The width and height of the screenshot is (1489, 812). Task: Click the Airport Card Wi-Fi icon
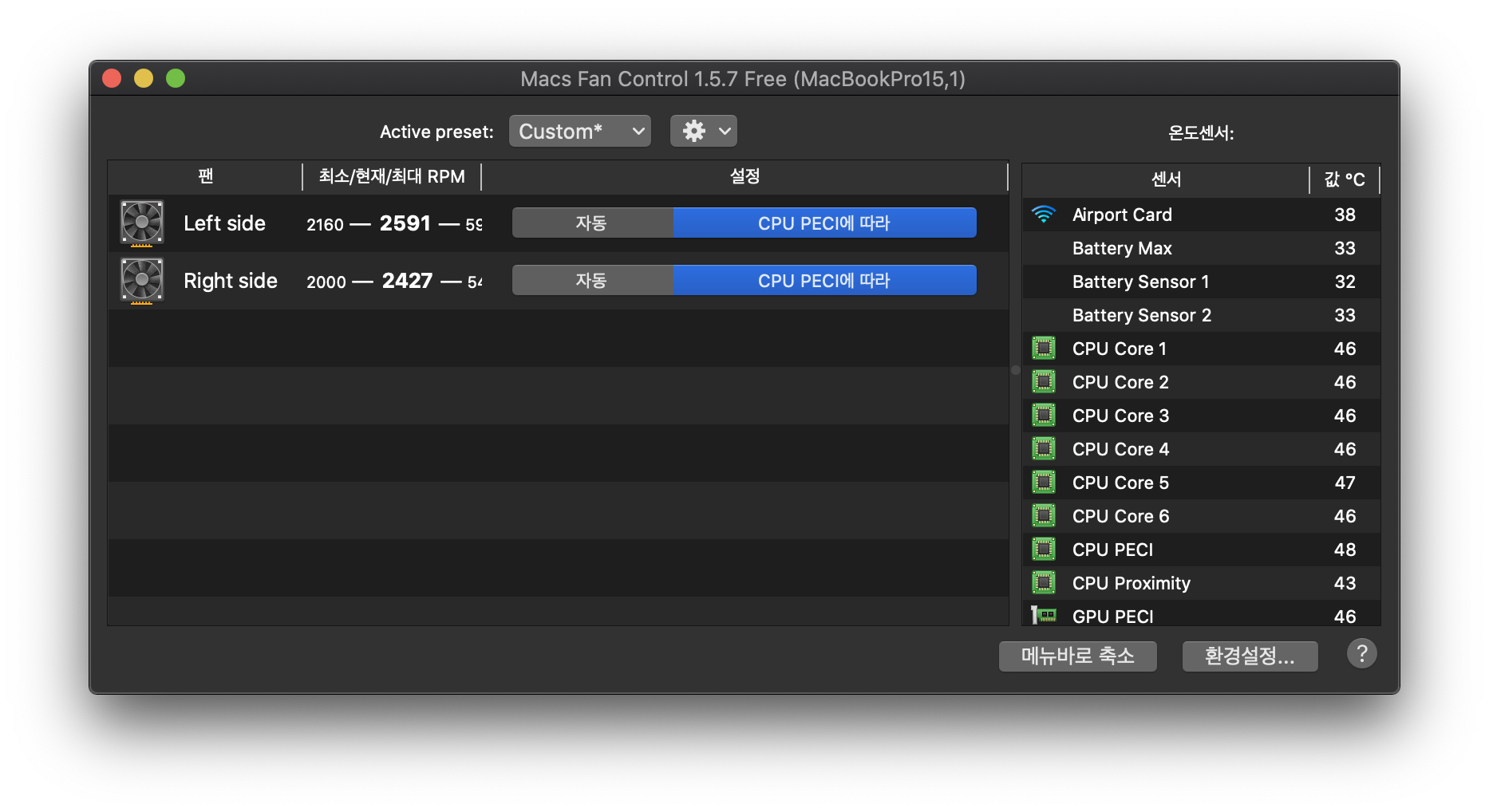pyautogui.click(x=1044, y=215)
